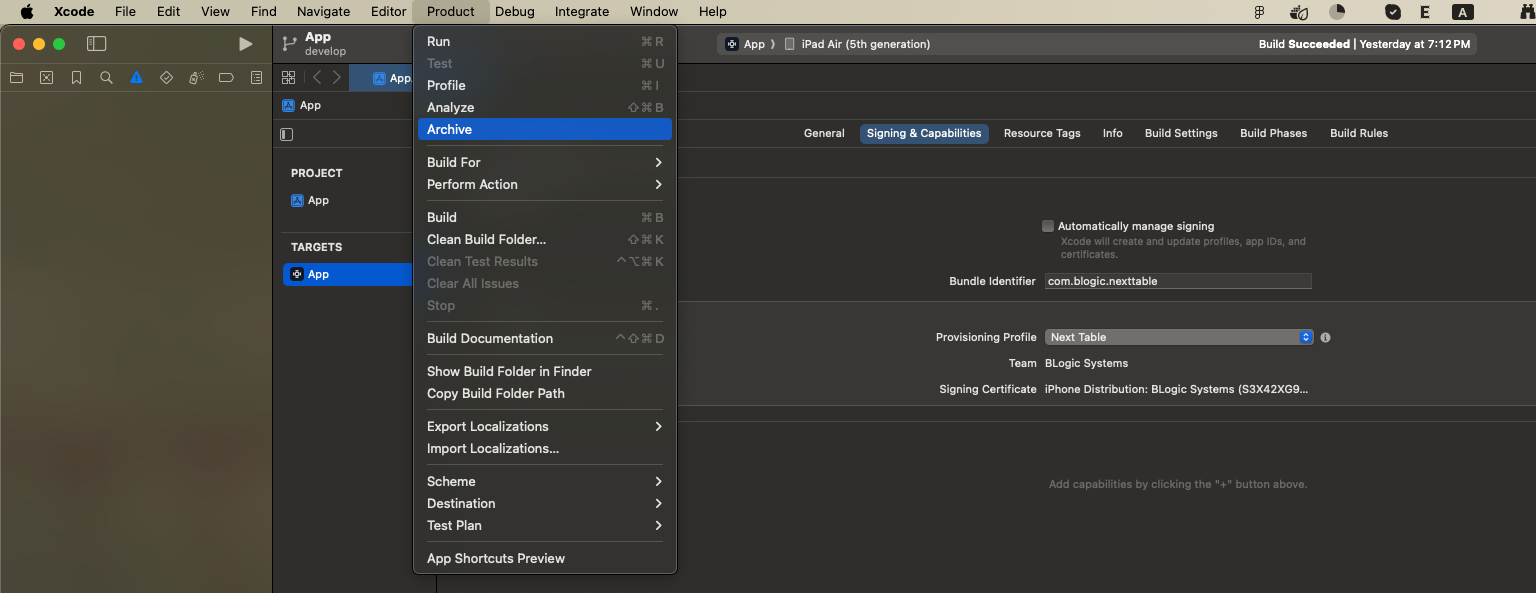1536x593 pixels.
Task: Click the pie chart battery menu bar icon
Action: coord(1337,11)
